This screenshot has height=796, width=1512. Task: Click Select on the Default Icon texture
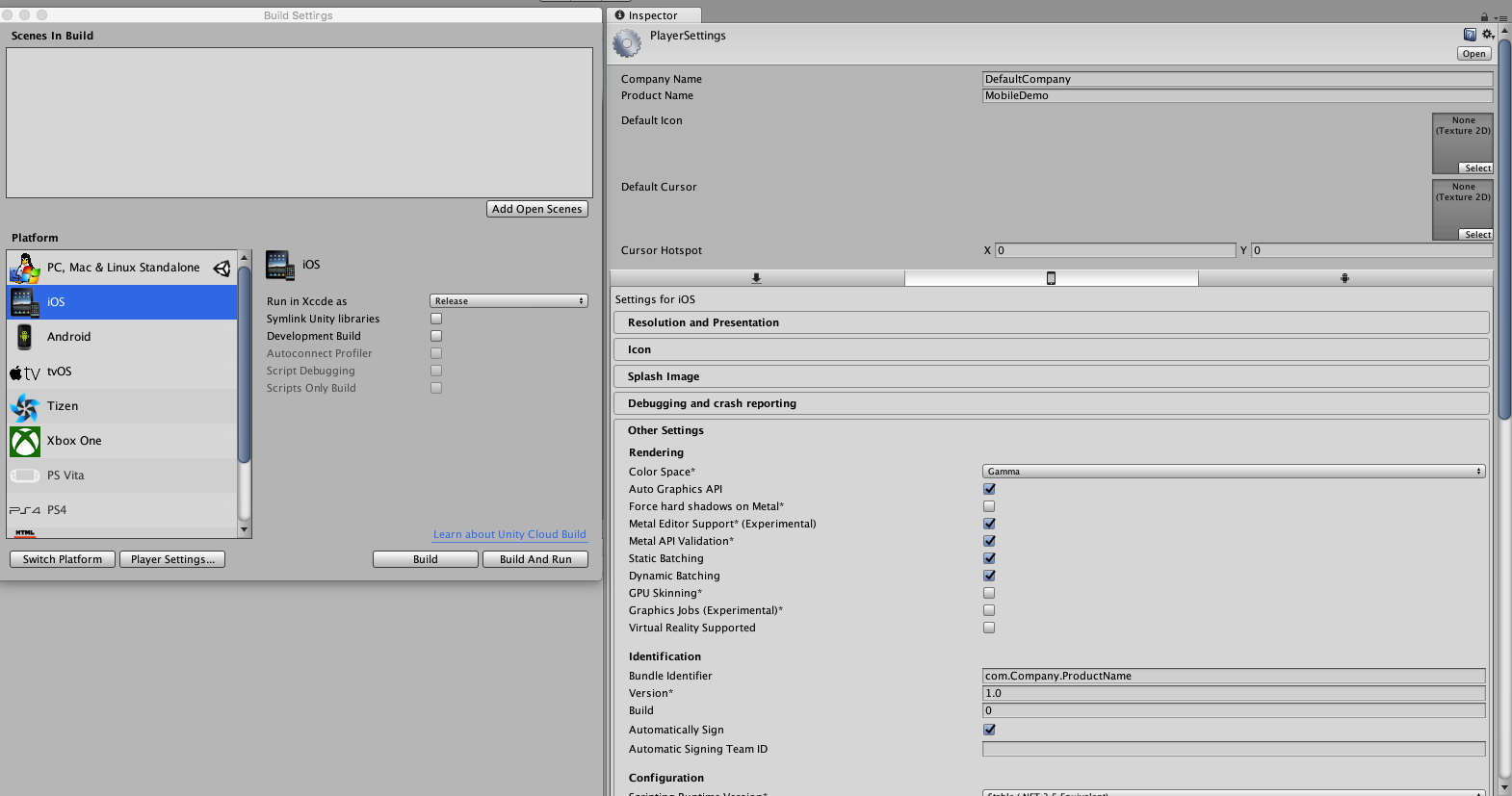tap(1477, 168)
